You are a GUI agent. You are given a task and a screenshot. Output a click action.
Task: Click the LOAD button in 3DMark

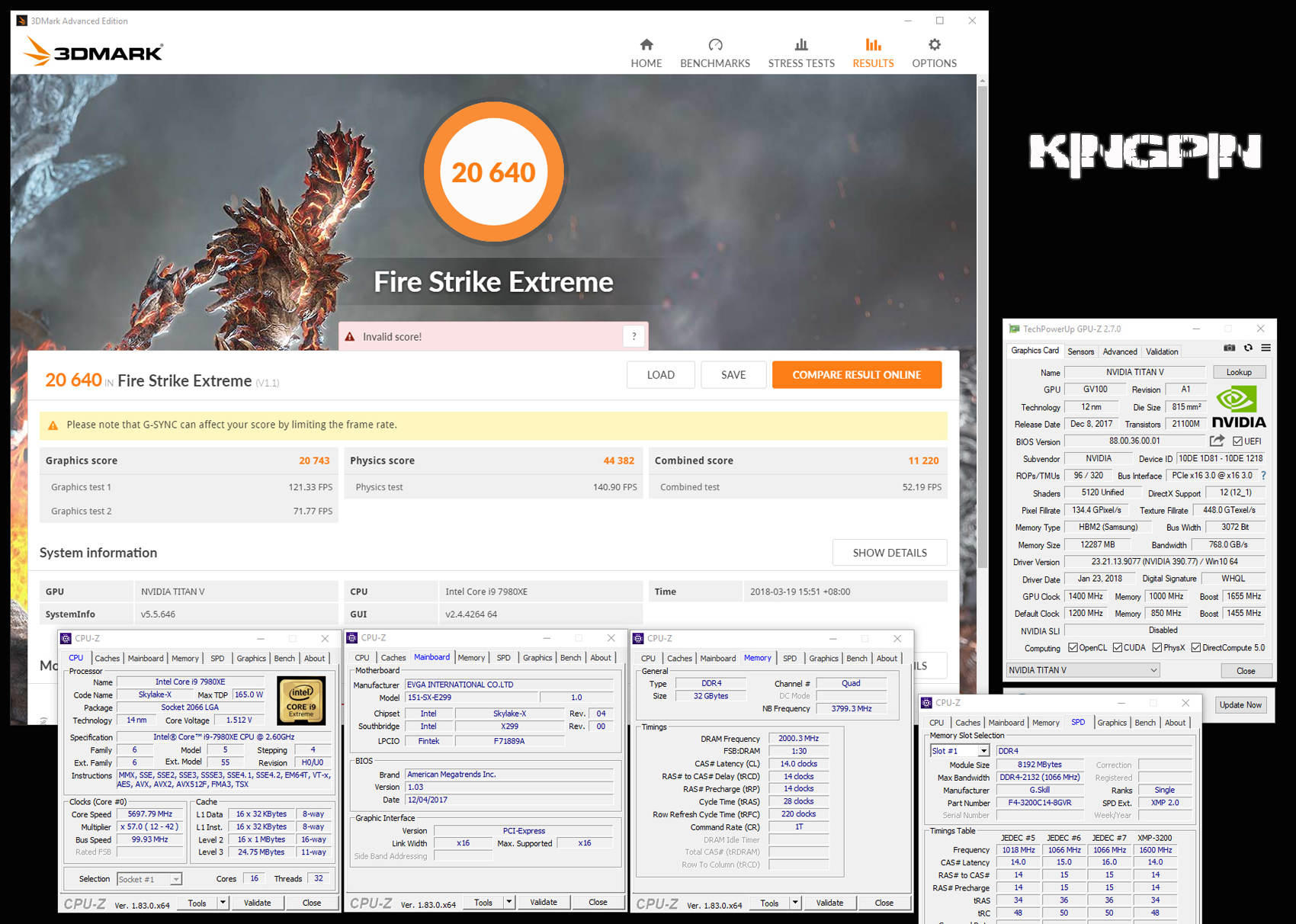(661, 374)
